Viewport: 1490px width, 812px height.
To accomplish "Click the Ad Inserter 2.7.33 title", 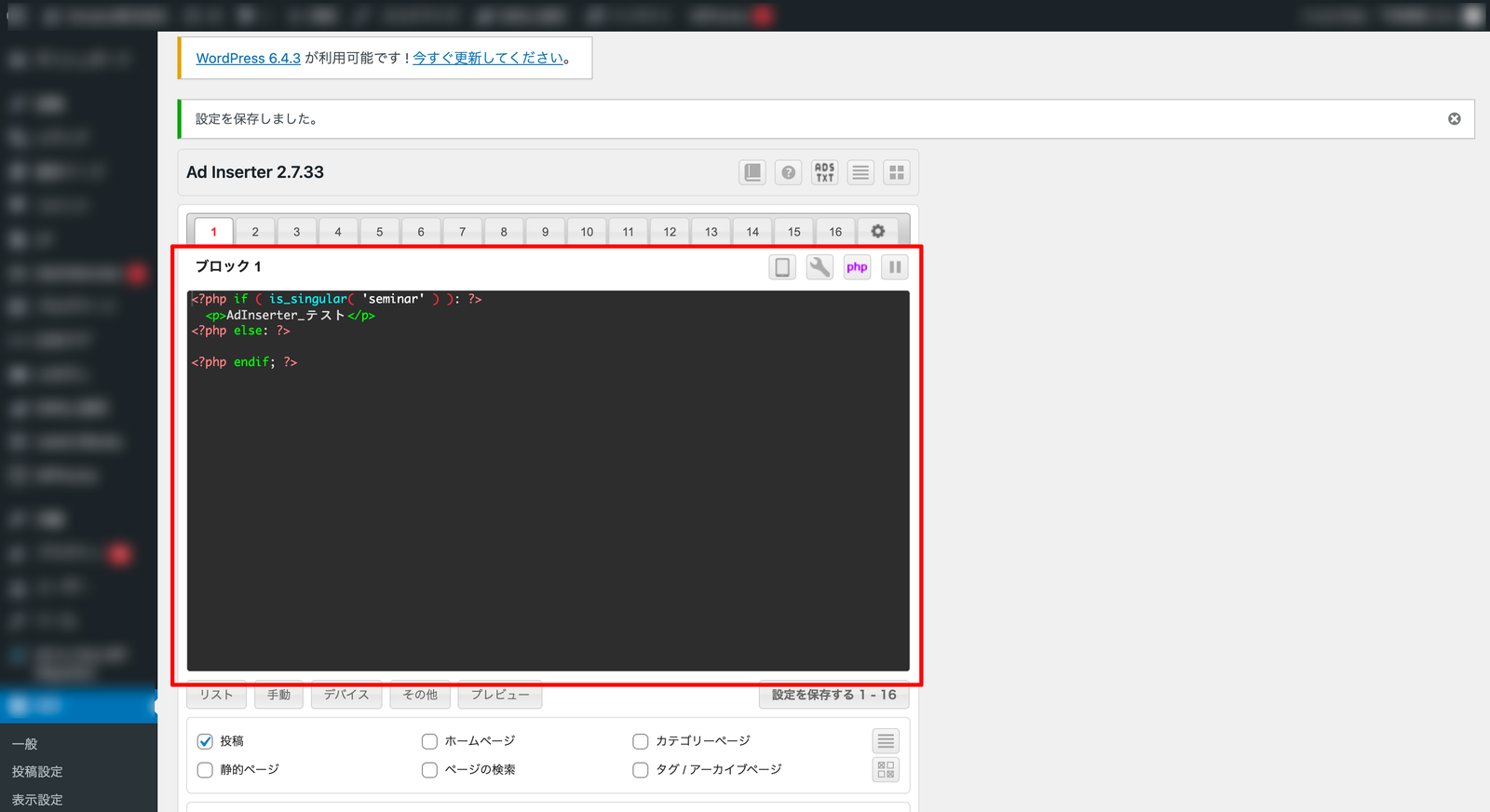I will tap(255, 172).
